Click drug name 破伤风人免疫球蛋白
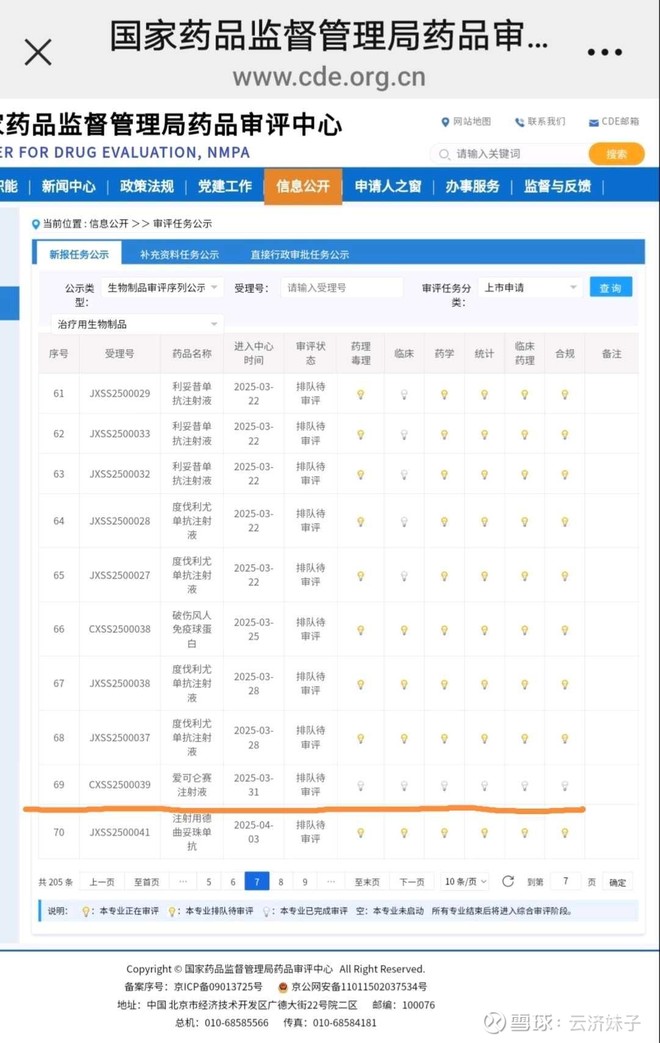Image resolution: width=660 pixels, height=1043 pixels. pos(192,629)
